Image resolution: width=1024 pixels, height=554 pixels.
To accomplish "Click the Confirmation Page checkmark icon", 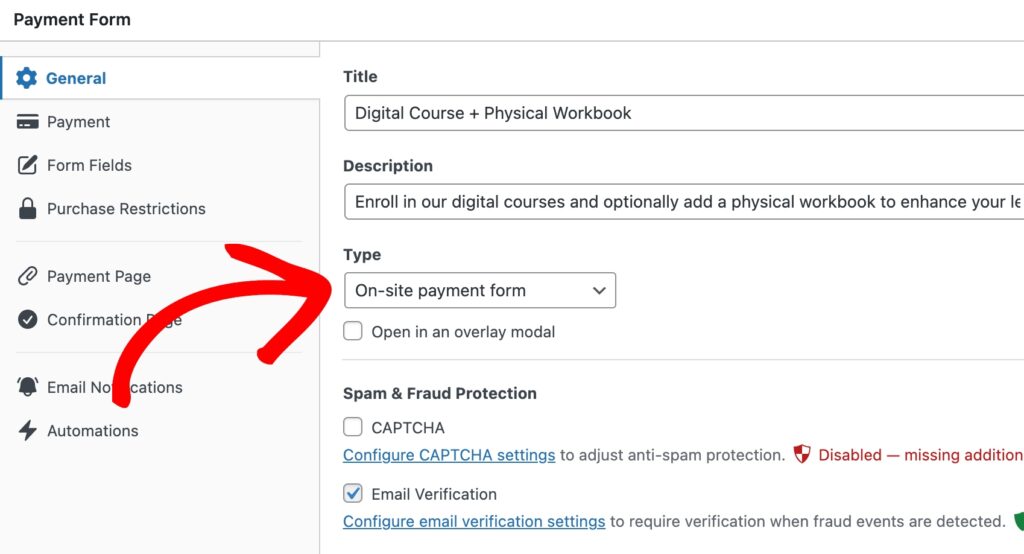I will click(x=28, y=320).
